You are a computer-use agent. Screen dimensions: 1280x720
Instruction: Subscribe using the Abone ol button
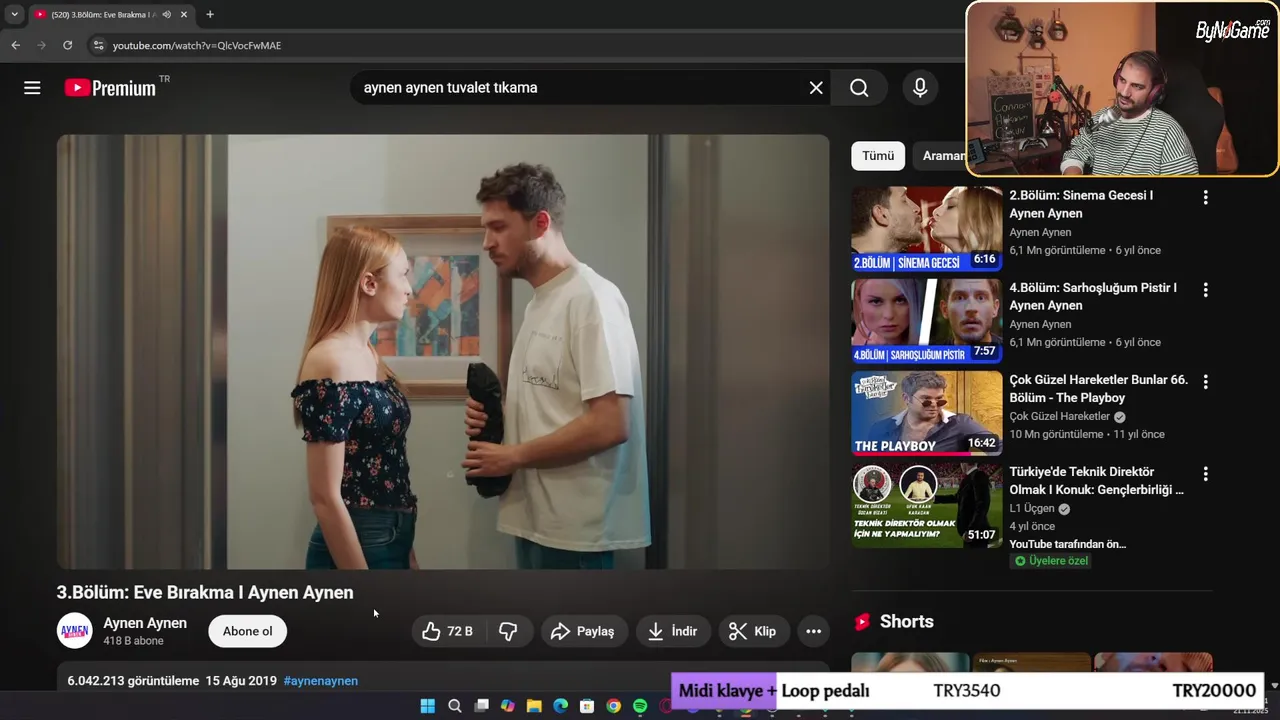click(x=247, y=631)
